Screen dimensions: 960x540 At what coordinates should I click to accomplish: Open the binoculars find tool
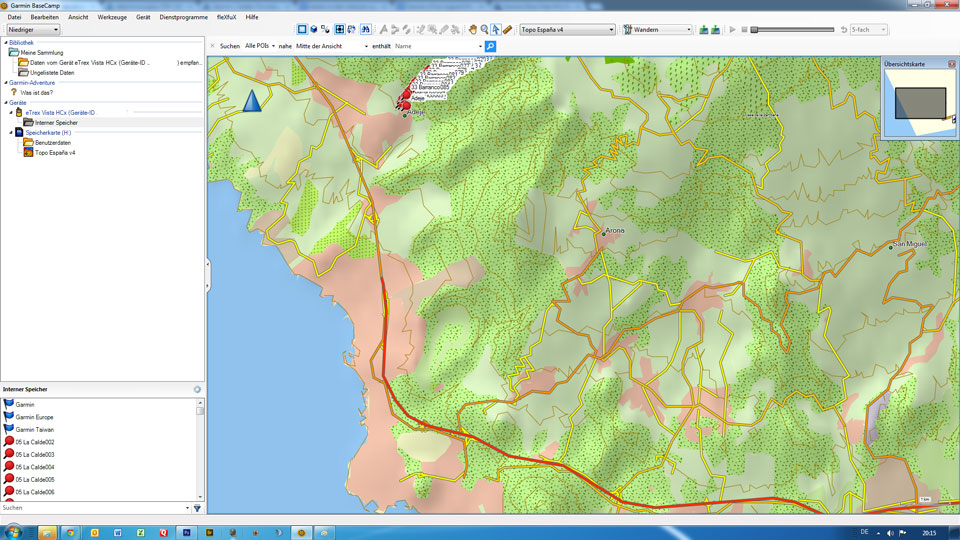tap(366, 29)
